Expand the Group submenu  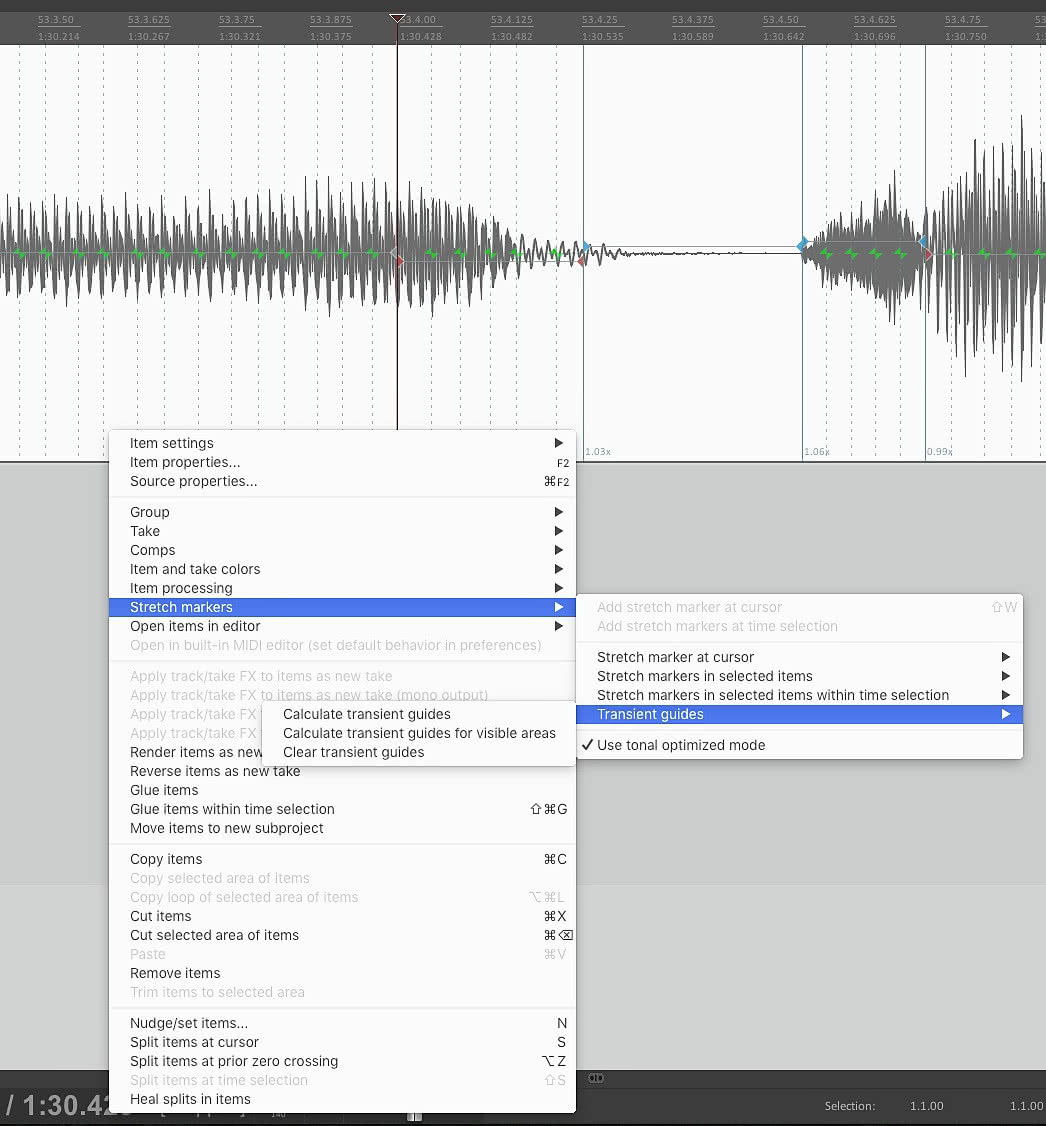[x=342, y=512]
